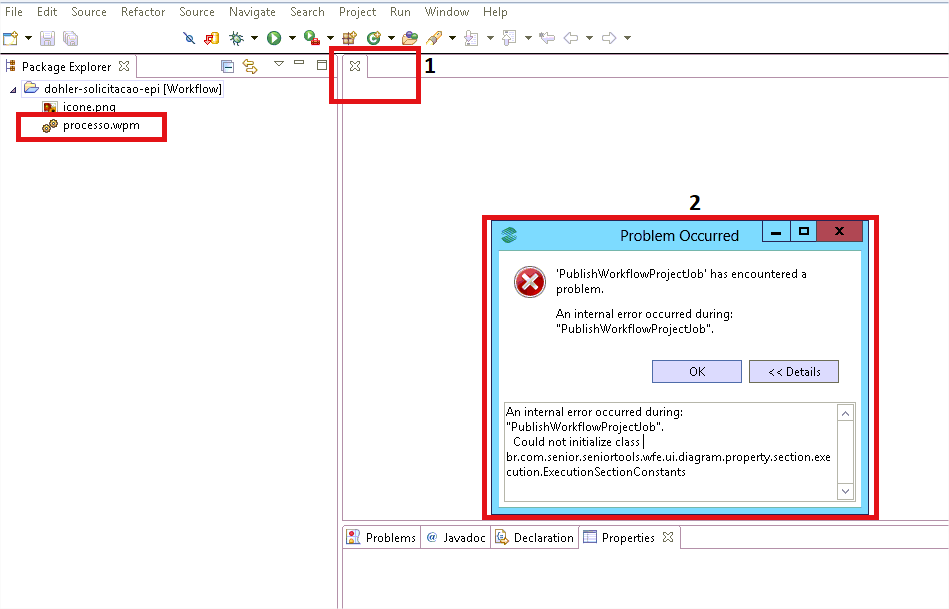Click the Save All toolbar icon
The image size is (949, 609).
[x=70, y=38]
